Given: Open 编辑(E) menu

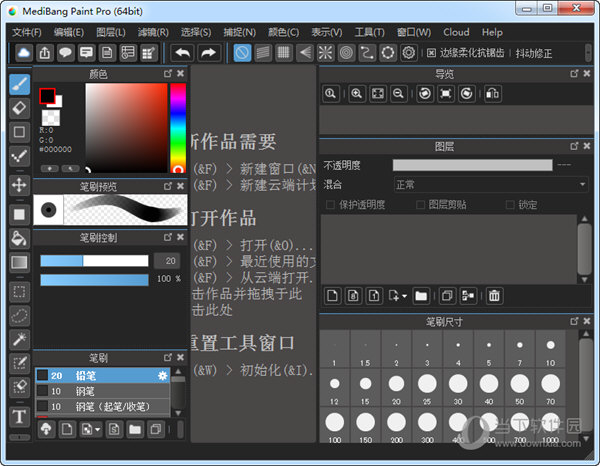Looking at the screenshot, I should (69, 32).
